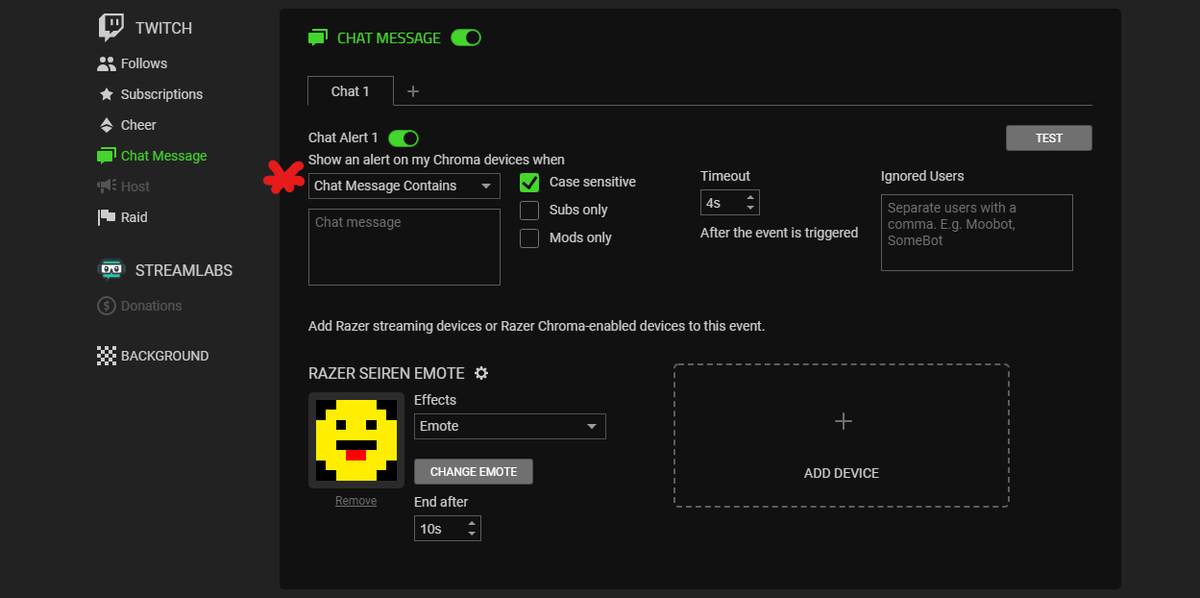Click the Subscriptions star icon

tap(106, 94)
